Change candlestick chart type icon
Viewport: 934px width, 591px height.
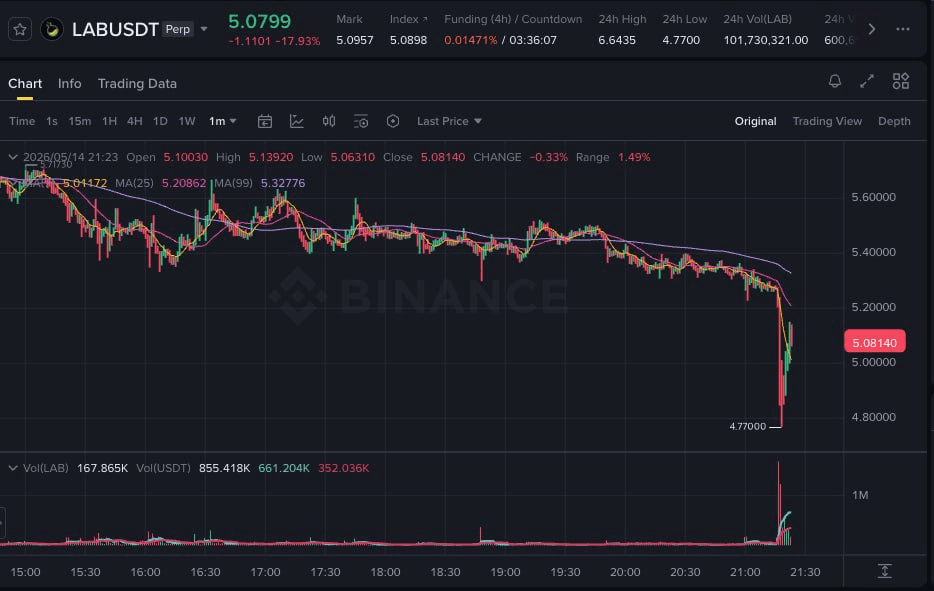point(329,122)
